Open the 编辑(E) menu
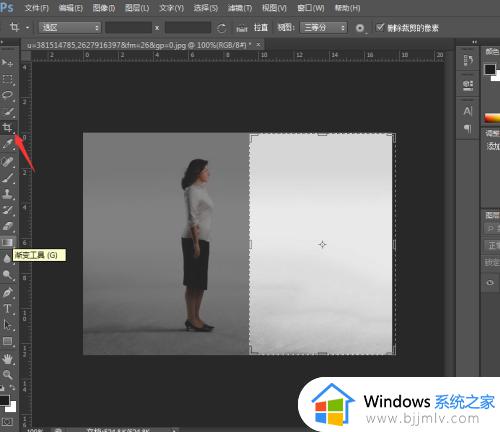The width and height of the screenshot is (500, 432). [x=71, y=8]
